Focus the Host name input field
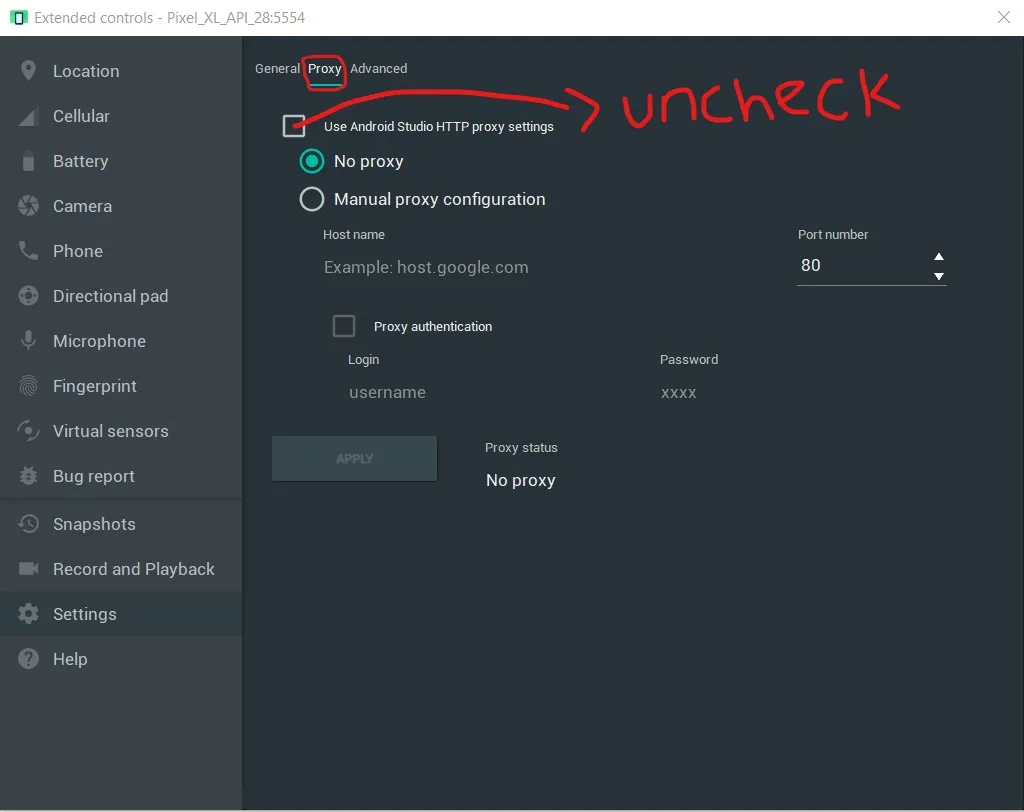Image resolution: width=1024 pixels, height=812 pixels. click(x=549, y=267)
